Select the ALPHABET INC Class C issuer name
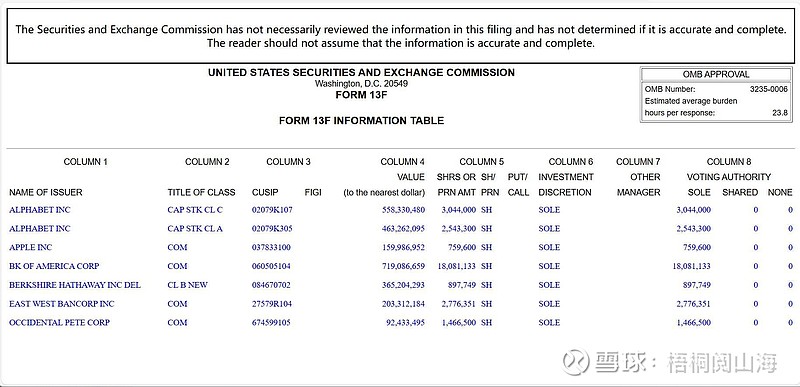Viewport: 800px width, 387px height. pyautogui.click(x=40, y=210)
